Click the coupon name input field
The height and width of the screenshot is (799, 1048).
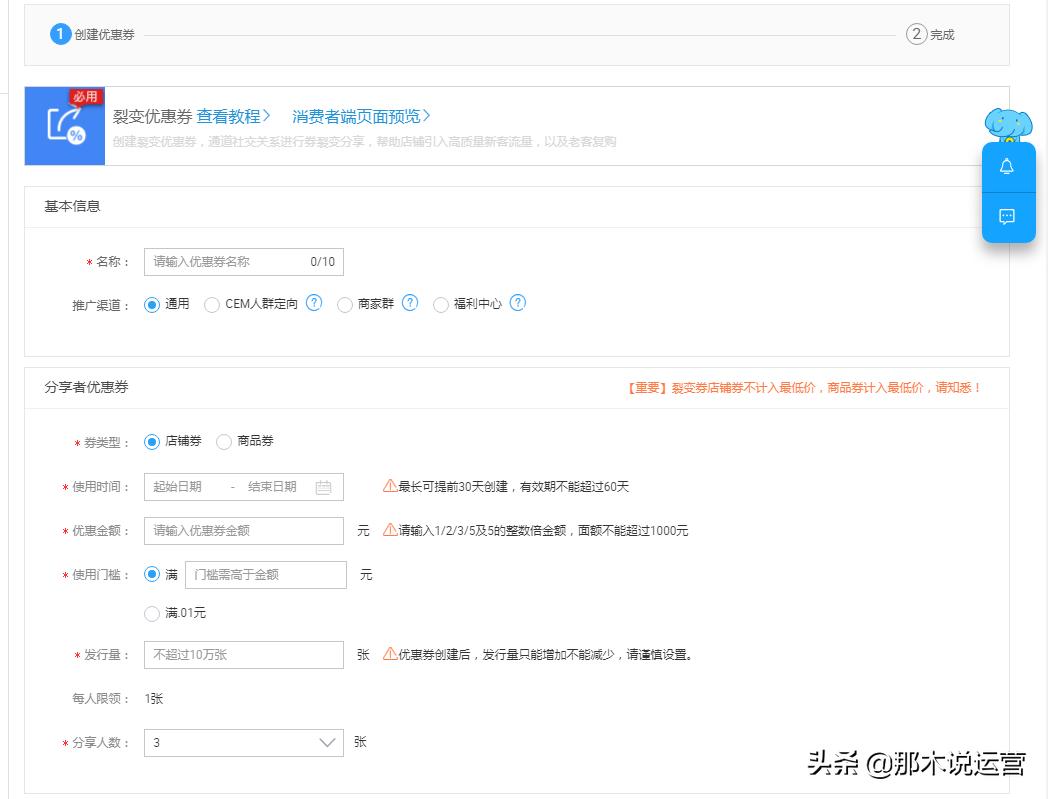coord(243,261)
